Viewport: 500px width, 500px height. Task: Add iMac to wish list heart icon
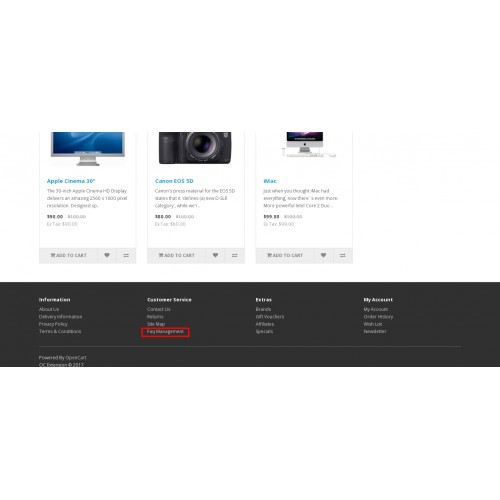[x=323, y=255]
